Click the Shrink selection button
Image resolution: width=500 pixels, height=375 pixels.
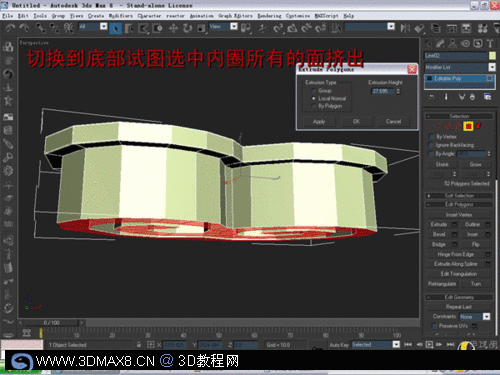[x=442, y=164]
